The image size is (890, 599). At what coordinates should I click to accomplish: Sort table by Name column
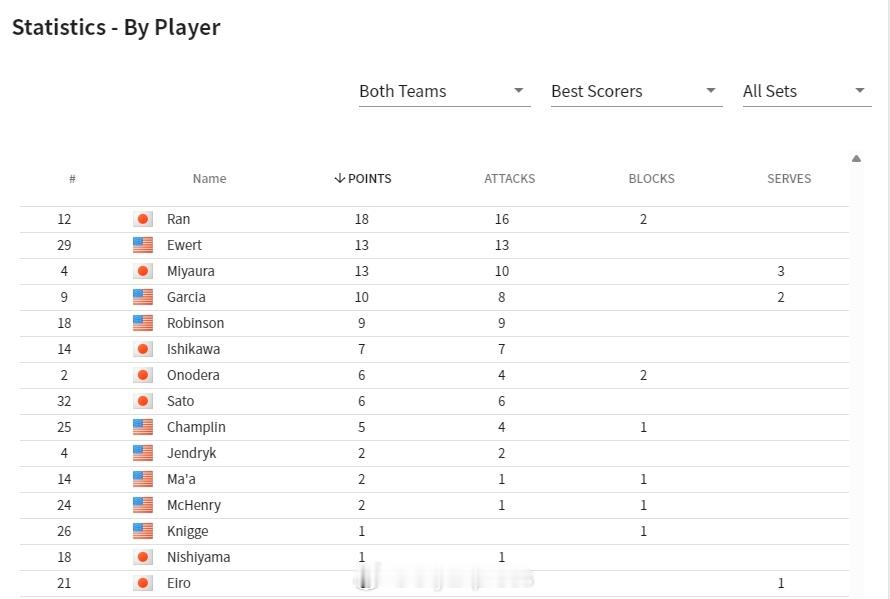point(209,179)
